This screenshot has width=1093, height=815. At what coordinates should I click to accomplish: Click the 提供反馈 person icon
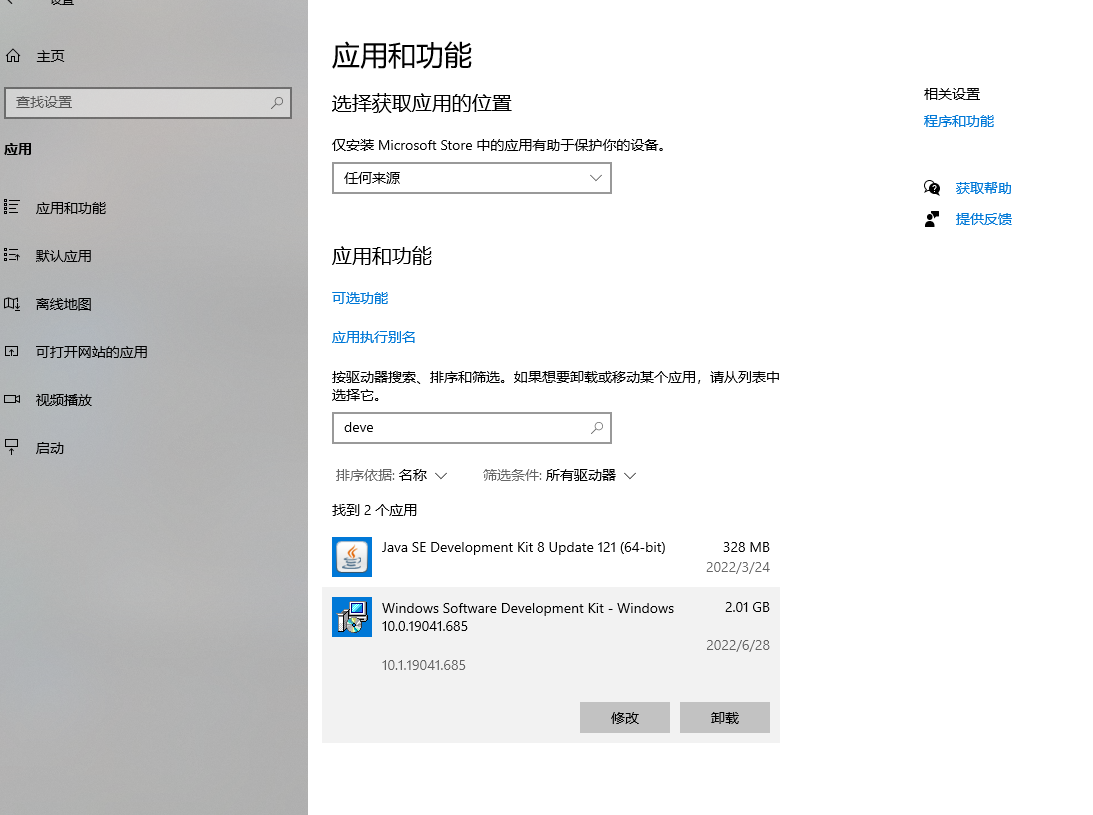click(932, 219)
